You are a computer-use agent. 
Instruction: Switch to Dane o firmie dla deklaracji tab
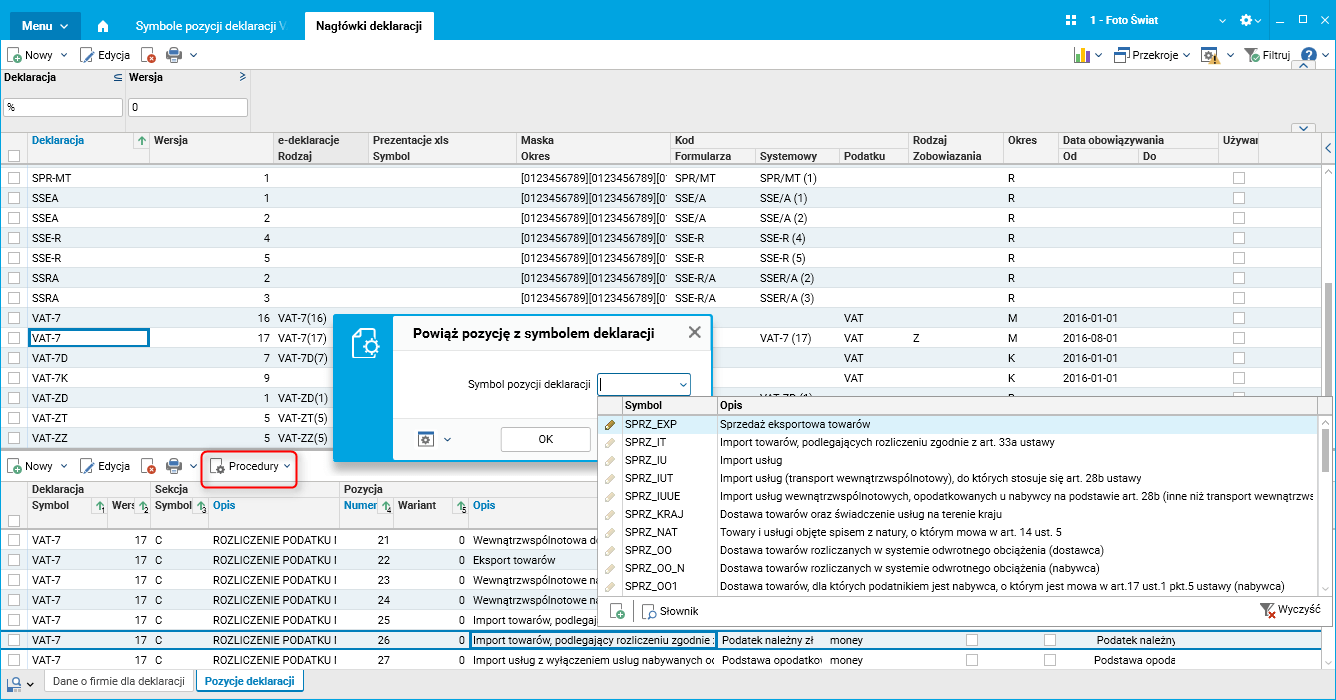point(119,682)
